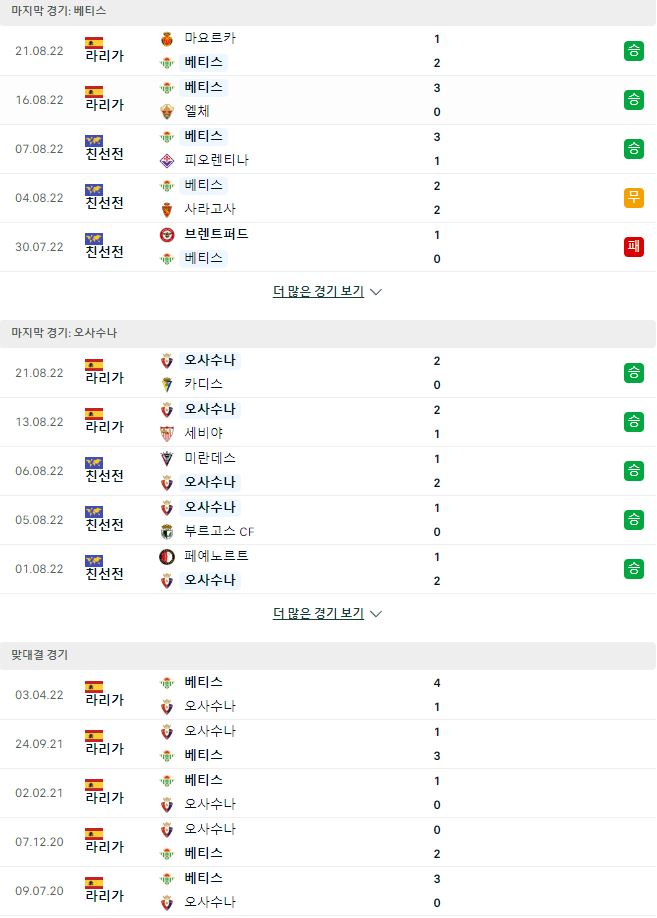This screenshot has width=657, height=918.
Task: Select the 피오렌티나 team name
Action: [216, 160]
